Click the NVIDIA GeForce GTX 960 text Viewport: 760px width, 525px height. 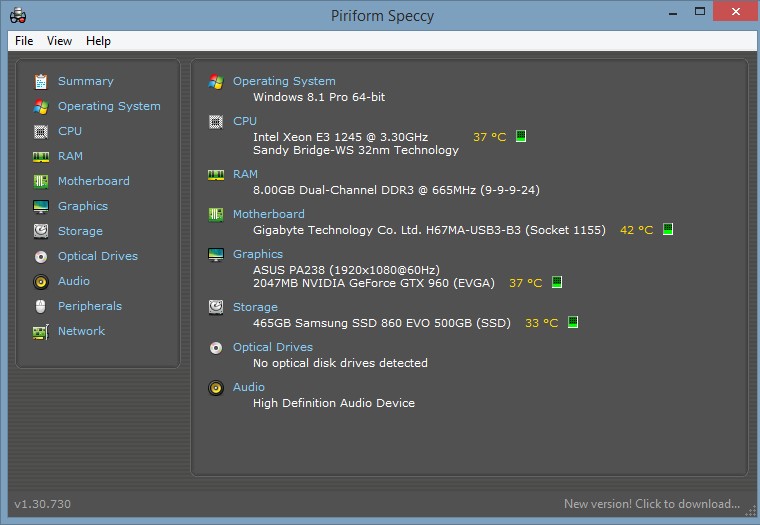click(x=374, y=283)
